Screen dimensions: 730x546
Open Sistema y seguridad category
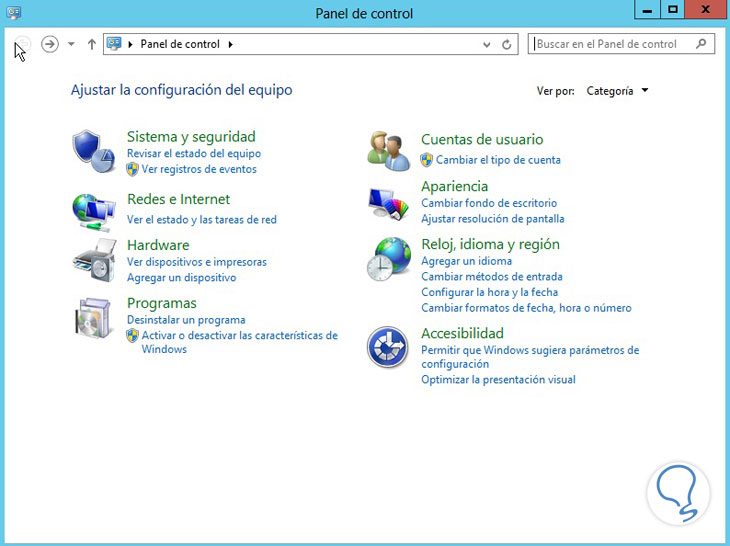(191, 136)
